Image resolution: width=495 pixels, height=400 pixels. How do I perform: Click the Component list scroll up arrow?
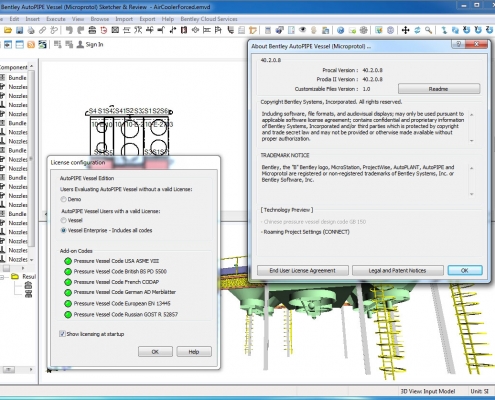click(32, 66)
